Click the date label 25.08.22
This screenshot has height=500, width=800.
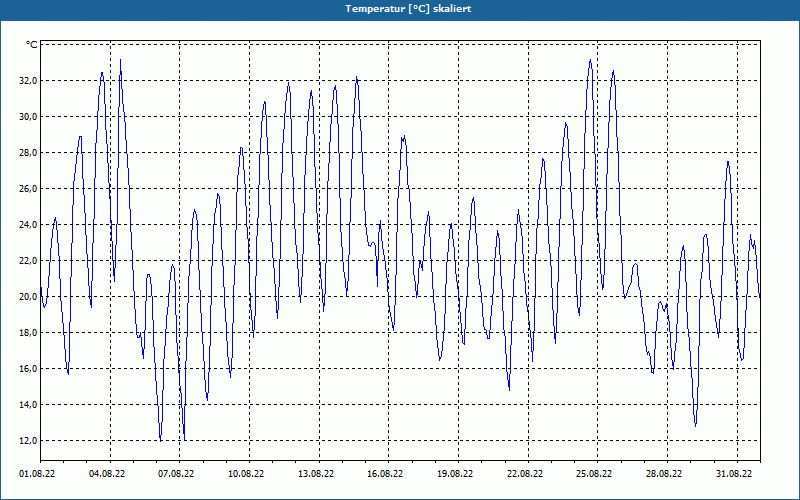pyautogui.click(x=594, y=474)
